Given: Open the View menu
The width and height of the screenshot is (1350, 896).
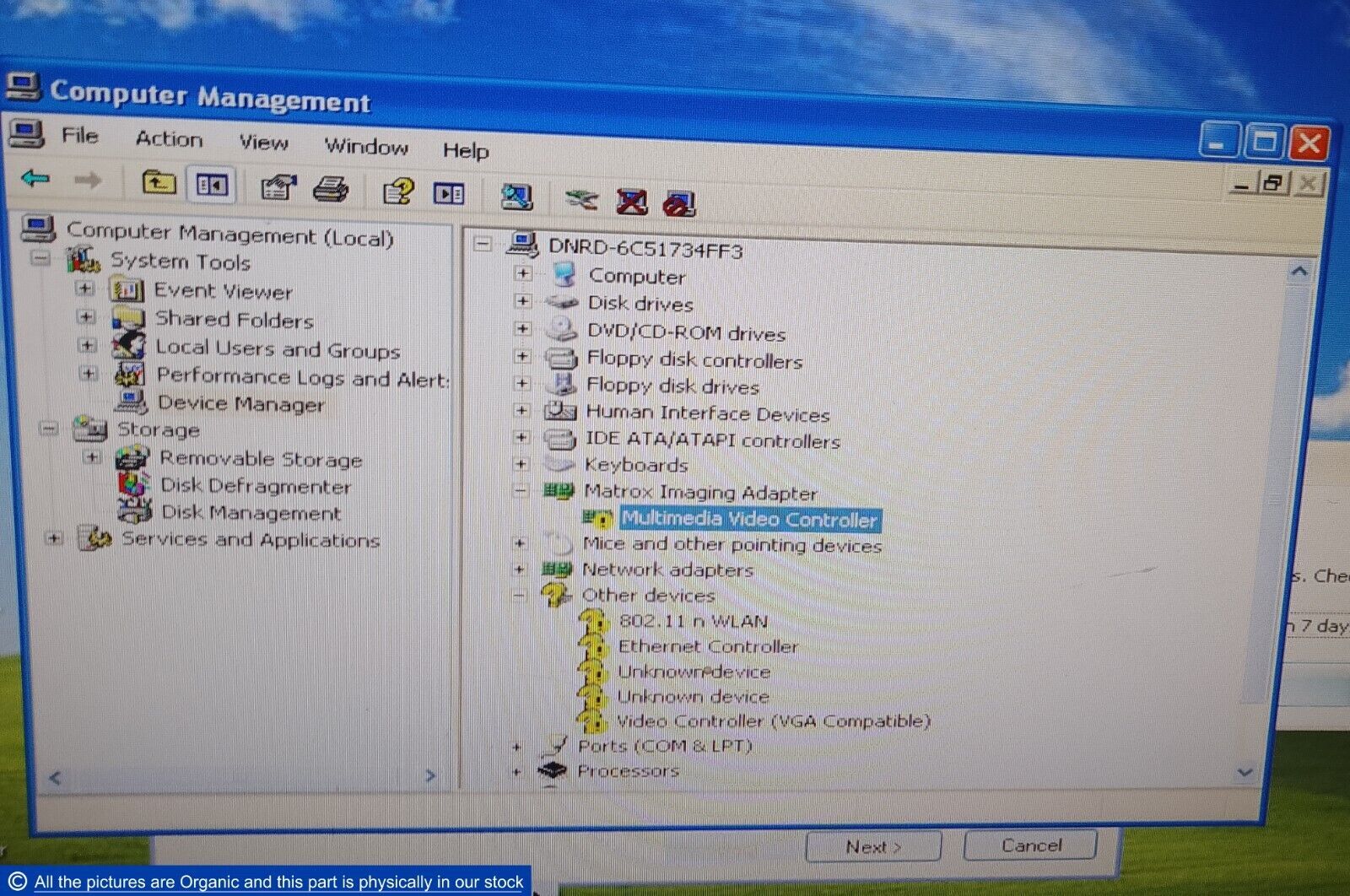Looking at the screenshot, I should click(263, 143).
